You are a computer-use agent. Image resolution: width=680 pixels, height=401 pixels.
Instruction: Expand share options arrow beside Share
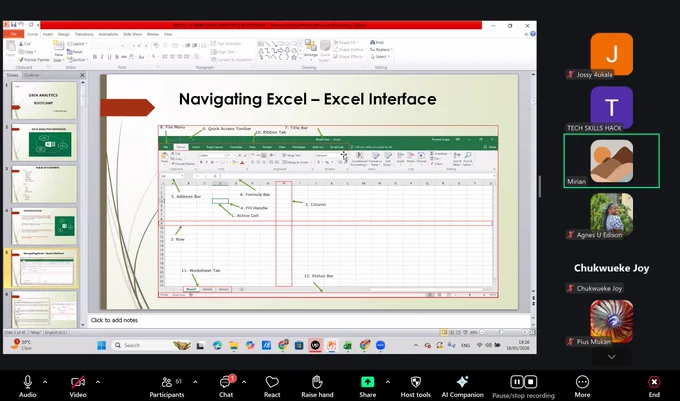point(388,382)
